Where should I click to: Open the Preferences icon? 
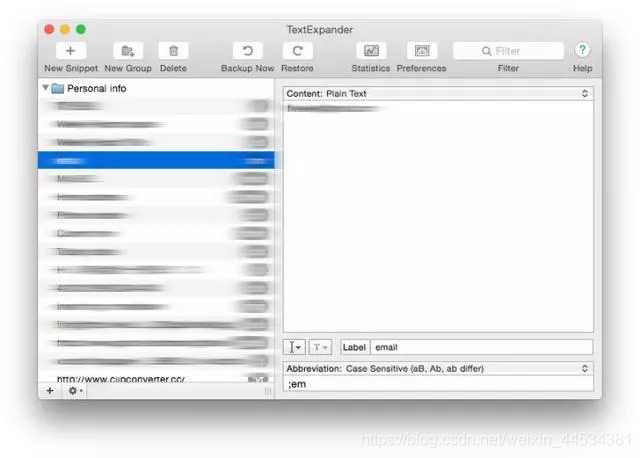click(422, 51)
